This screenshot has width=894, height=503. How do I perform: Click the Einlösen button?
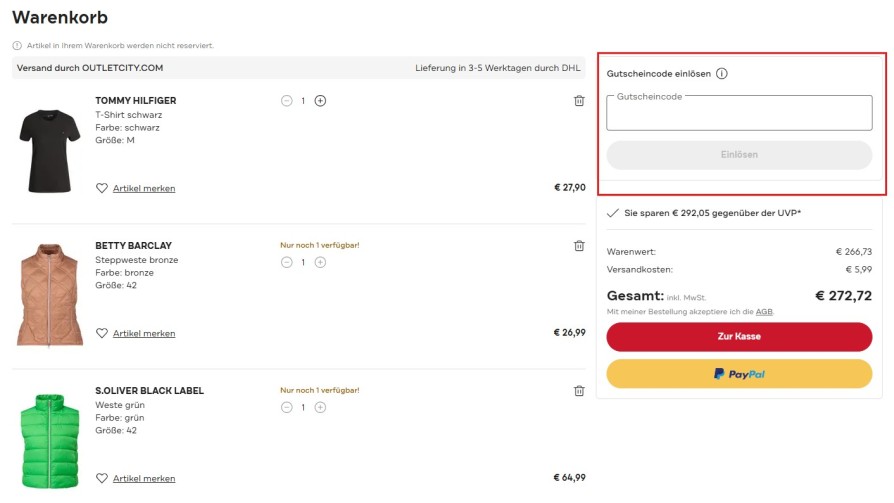(x=739, y=155)
